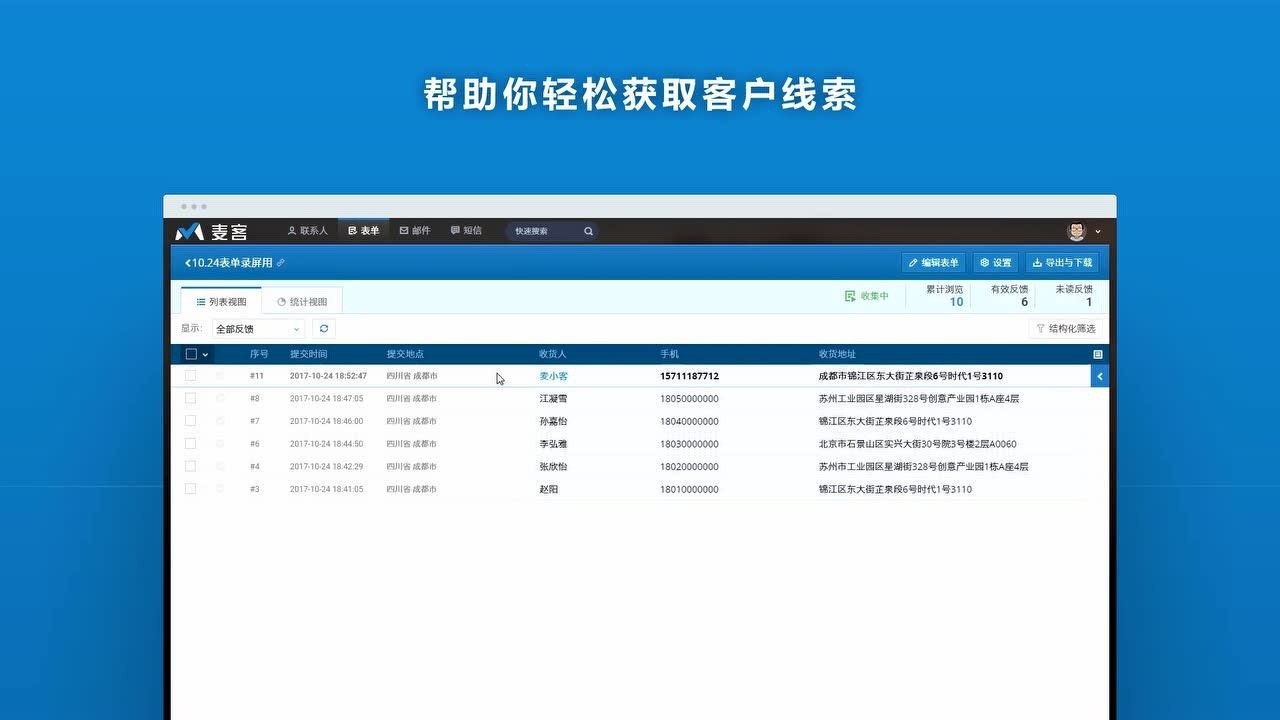
Task: Open the 全部反馈 display dropdown
Action: coord(258,329)
